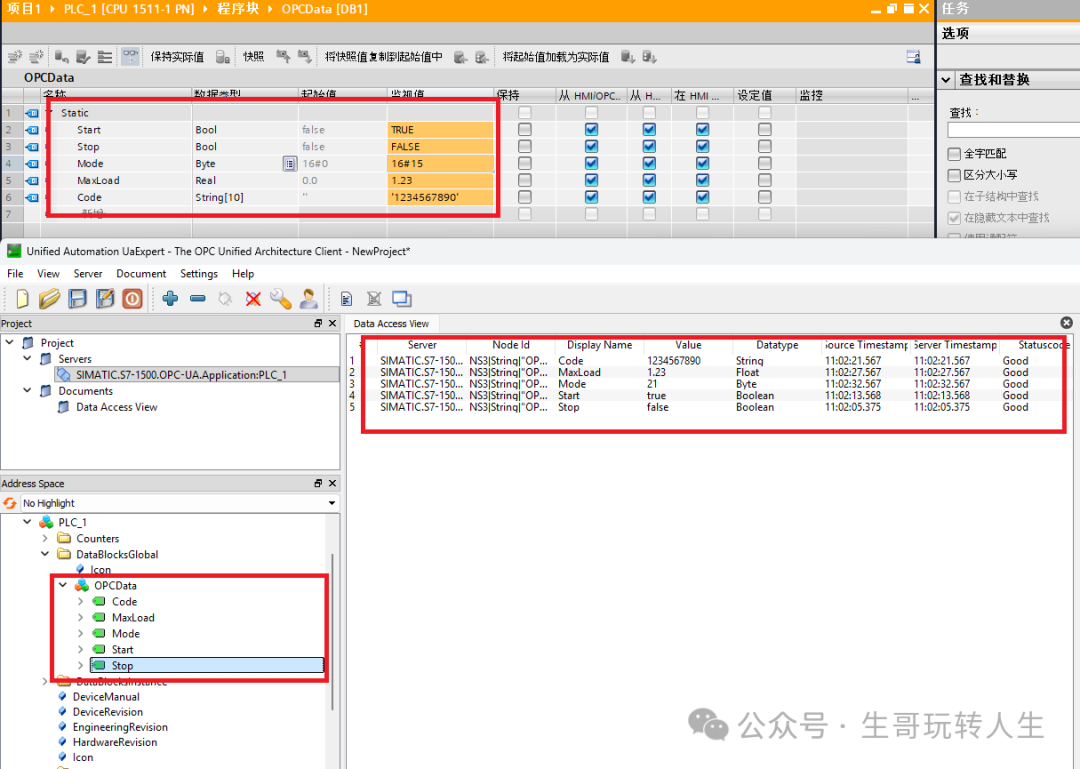Expand the Counters folder
Image resolution: width=1080 pixels, height=769 pixels.
(45, 538)
